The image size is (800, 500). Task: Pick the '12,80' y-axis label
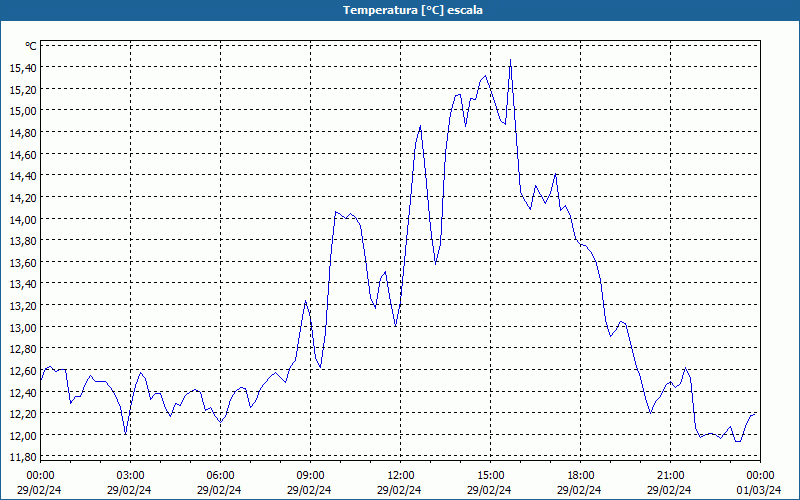(23, 348)
